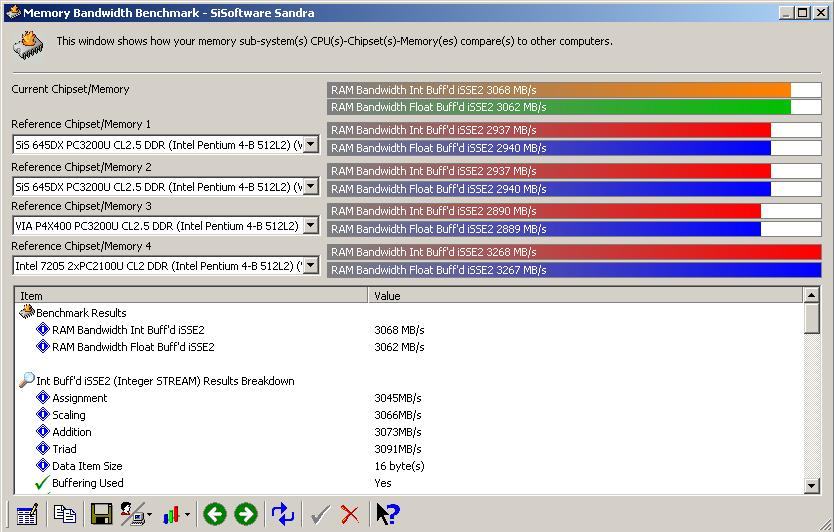
Task: Click the Current Chipset/Memory label
Action: tap(70, 89)
